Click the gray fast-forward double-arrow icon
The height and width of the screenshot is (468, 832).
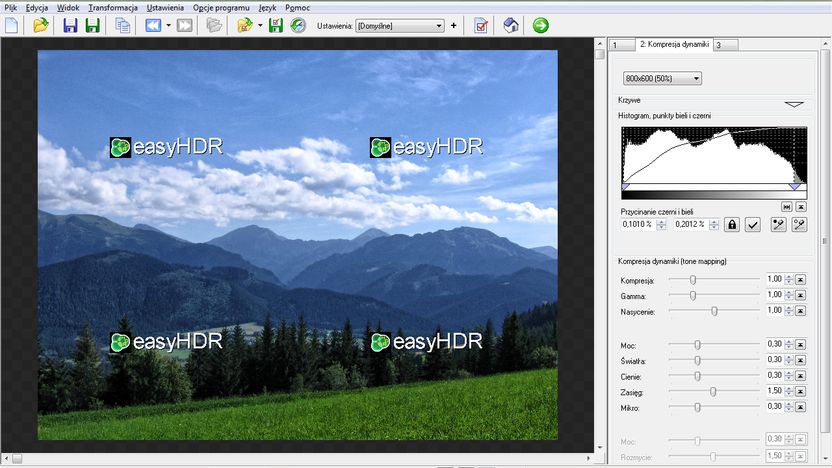point(185,25)
